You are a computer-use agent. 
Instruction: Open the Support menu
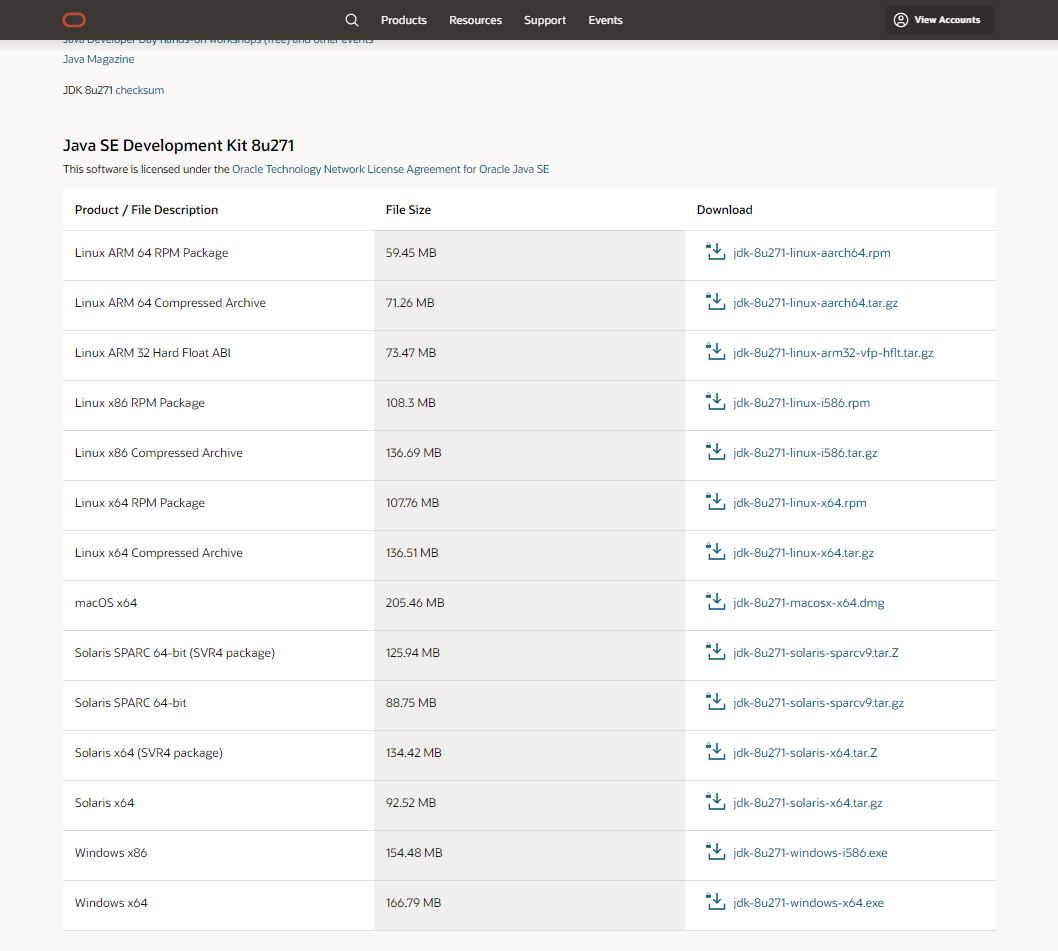click(545, 20)
